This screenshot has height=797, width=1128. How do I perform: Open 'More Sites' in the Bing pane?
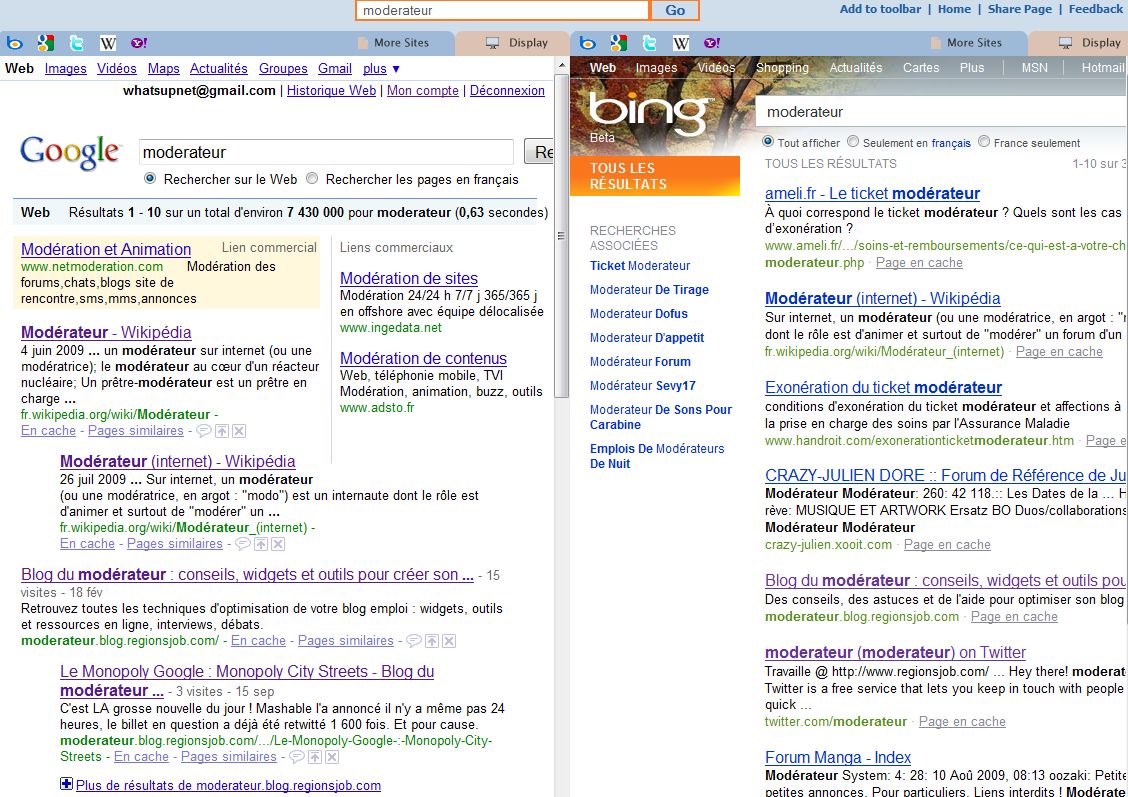(966, 43)
